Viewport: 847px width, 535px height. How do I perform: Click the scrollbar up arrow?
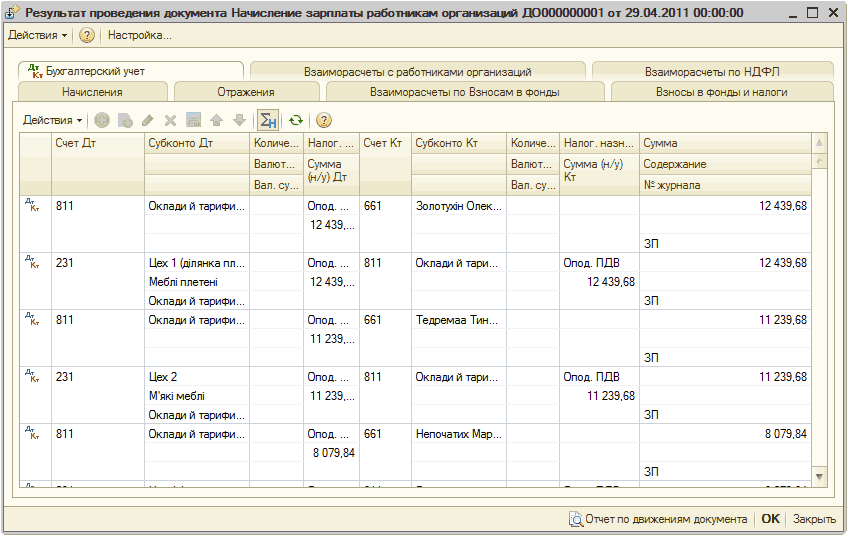(x=819, y=143)
